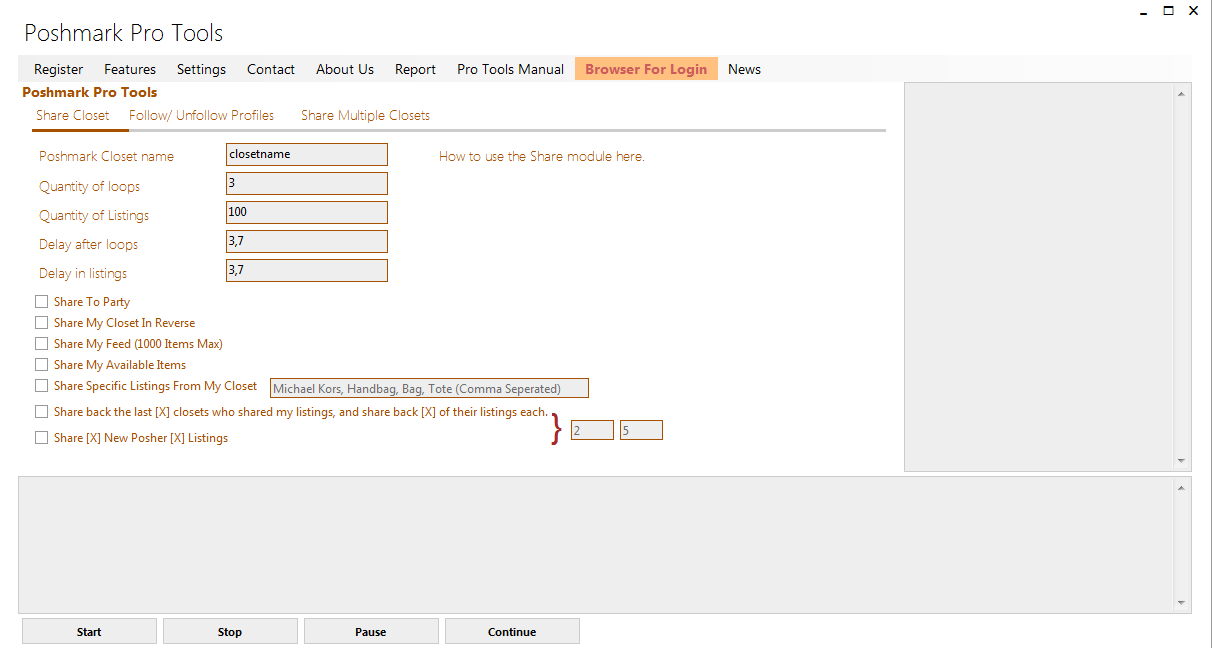This screenshot has height=648, width=1212.
Task: Open the Settings menu
Action: 201,69
